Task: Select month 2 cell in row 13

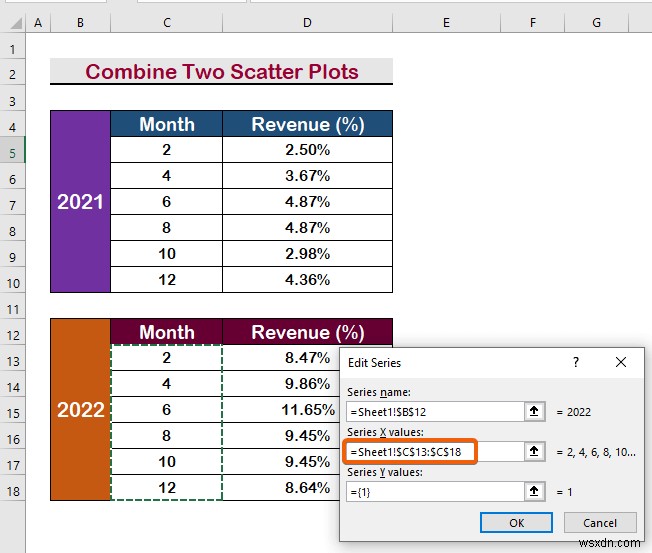Action: [x=167, y=358]
